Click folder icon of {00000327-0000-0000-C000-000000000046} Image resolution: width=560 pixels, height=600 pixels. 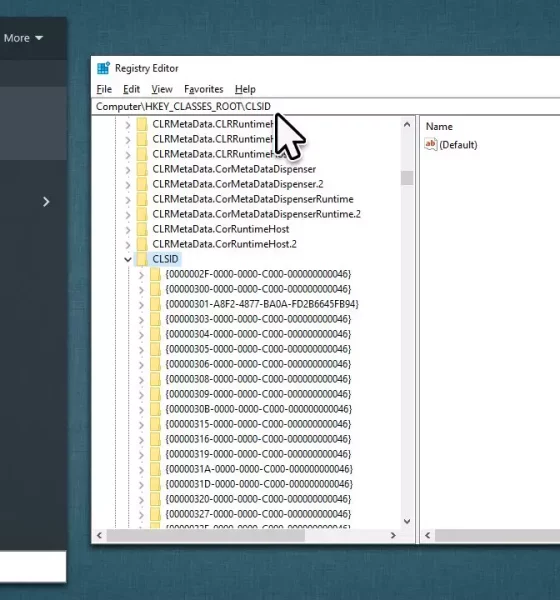click(155, 514)
